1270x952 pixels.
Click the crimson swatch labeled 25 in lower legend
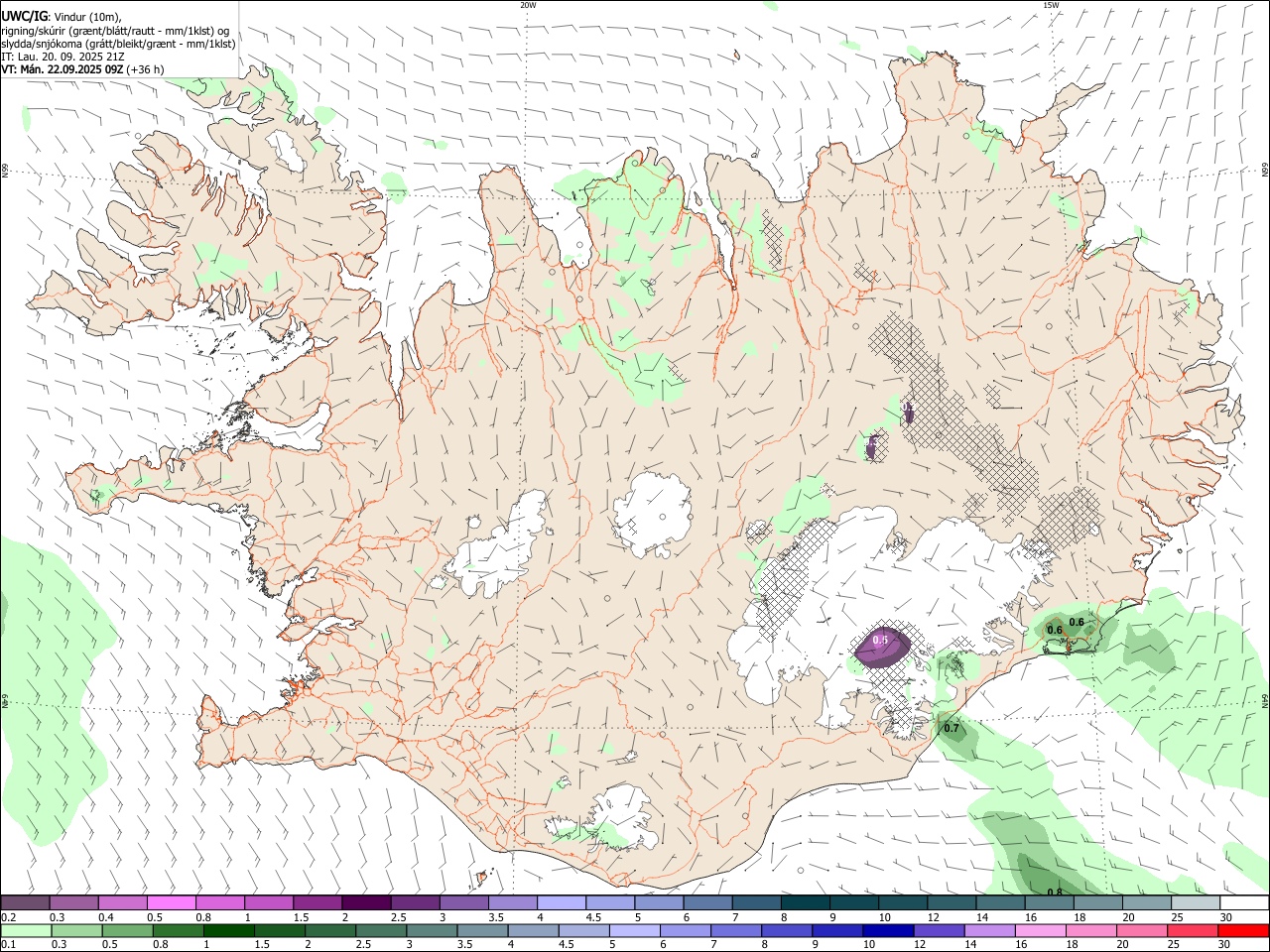(1191, 930)
